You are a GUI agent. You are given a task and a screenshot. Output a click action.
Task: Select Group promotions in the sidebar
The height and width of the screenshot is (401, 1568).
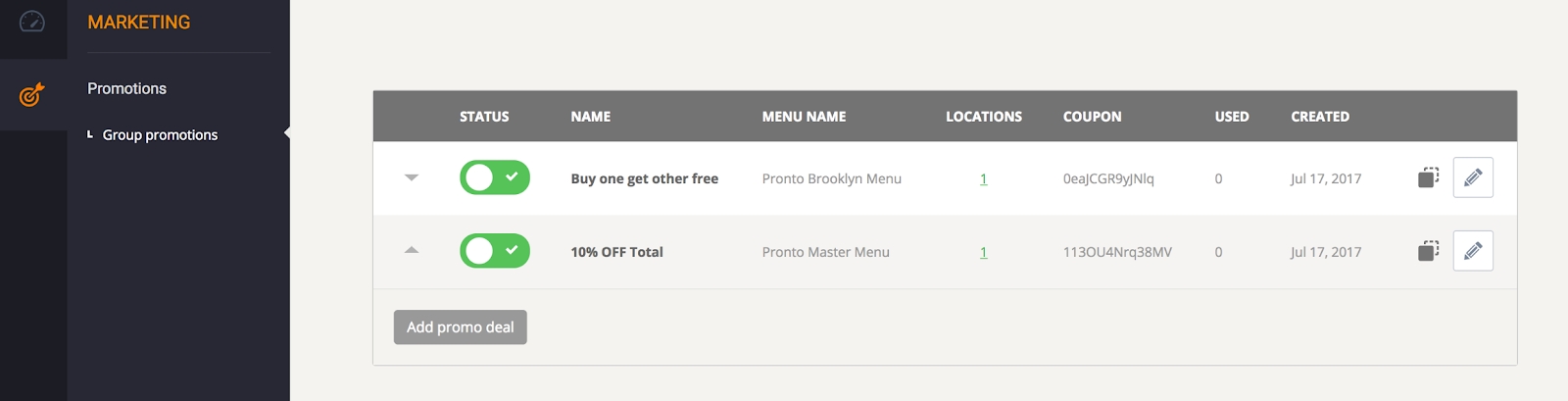pyautogui.click(x=160, y=135)
